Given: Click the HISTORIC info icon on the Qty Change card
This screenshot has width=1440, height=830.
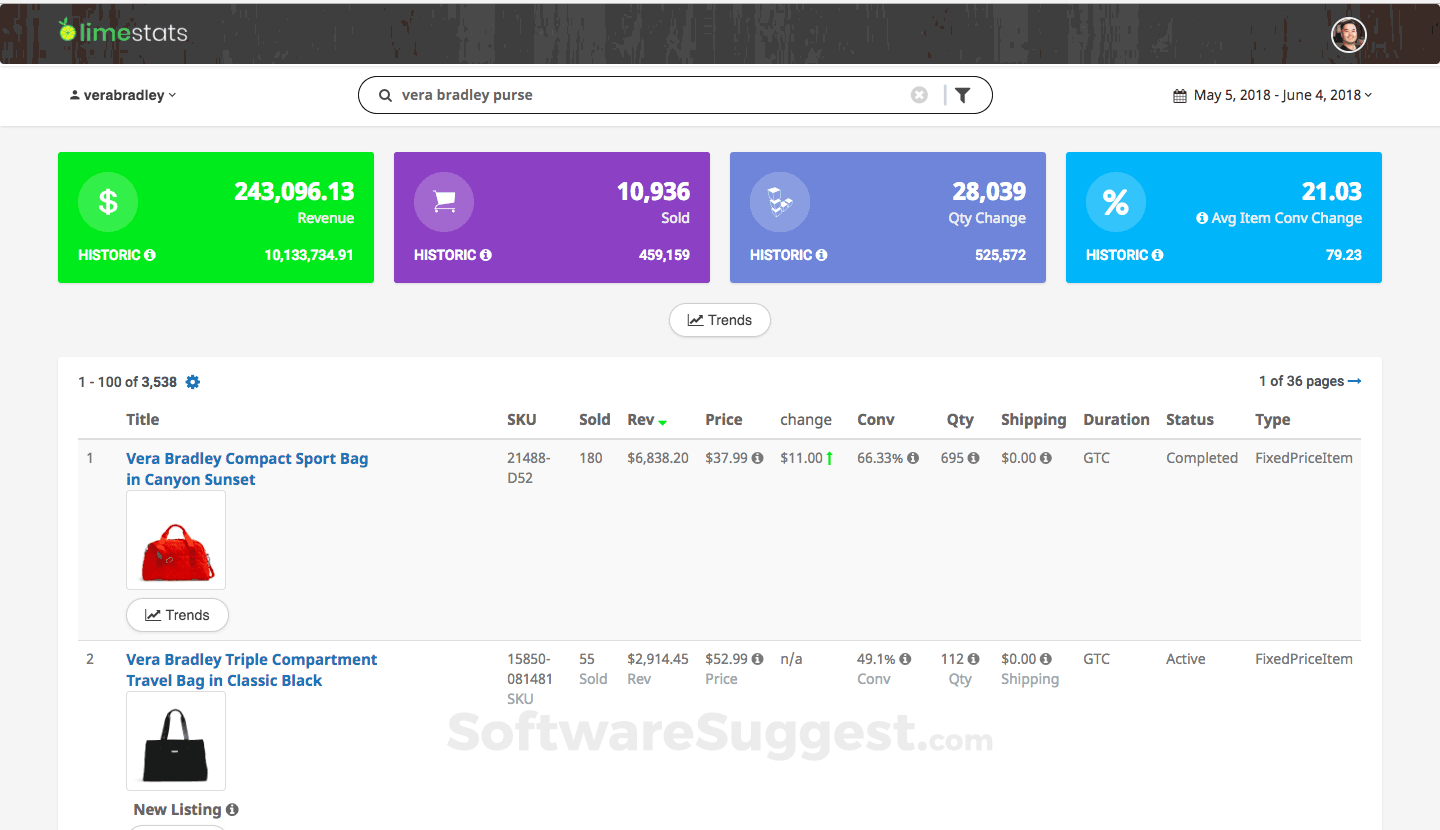Looking at the screenshot, I should (x=822, y=255).
